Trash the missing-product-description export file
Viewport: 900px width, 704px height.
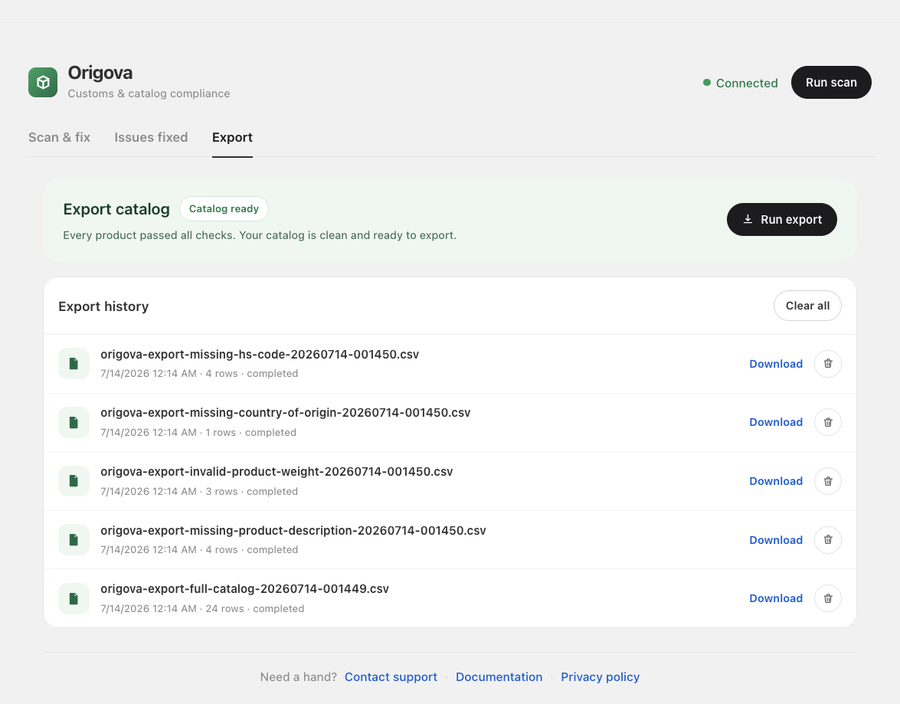[x=828, y=540]
